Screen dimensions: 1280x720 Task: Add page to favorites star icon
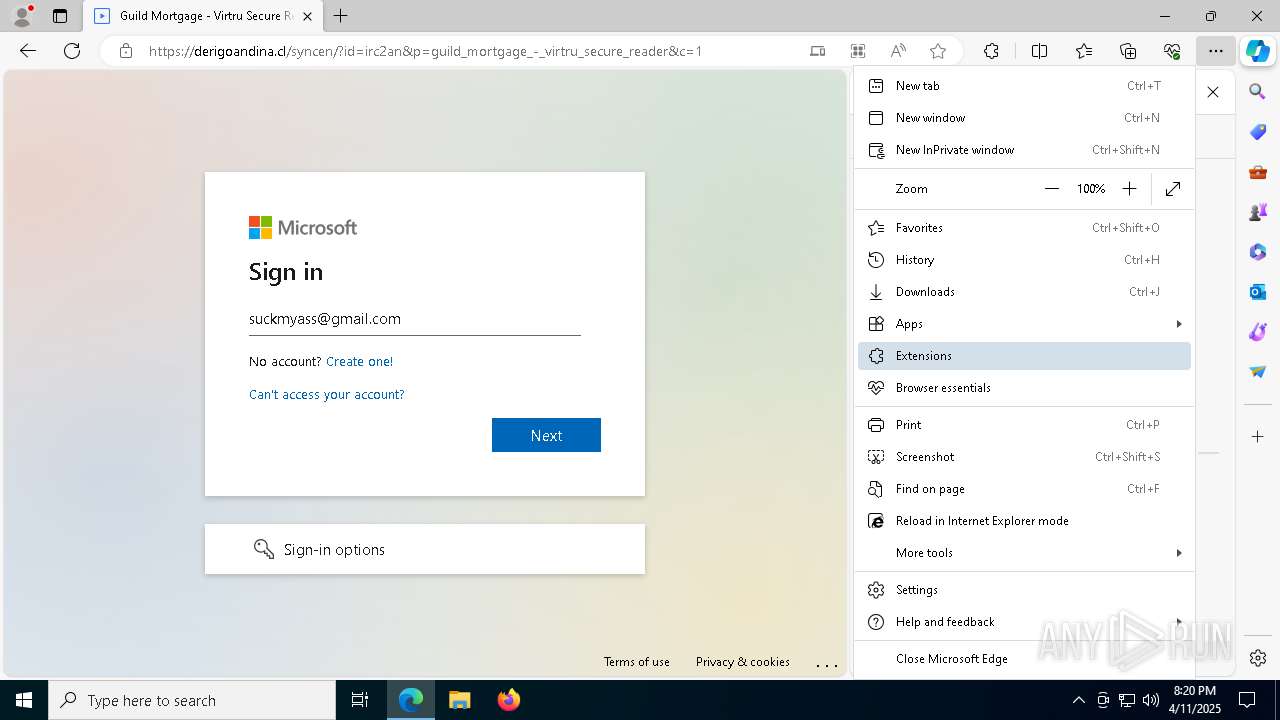click(938, 51)
